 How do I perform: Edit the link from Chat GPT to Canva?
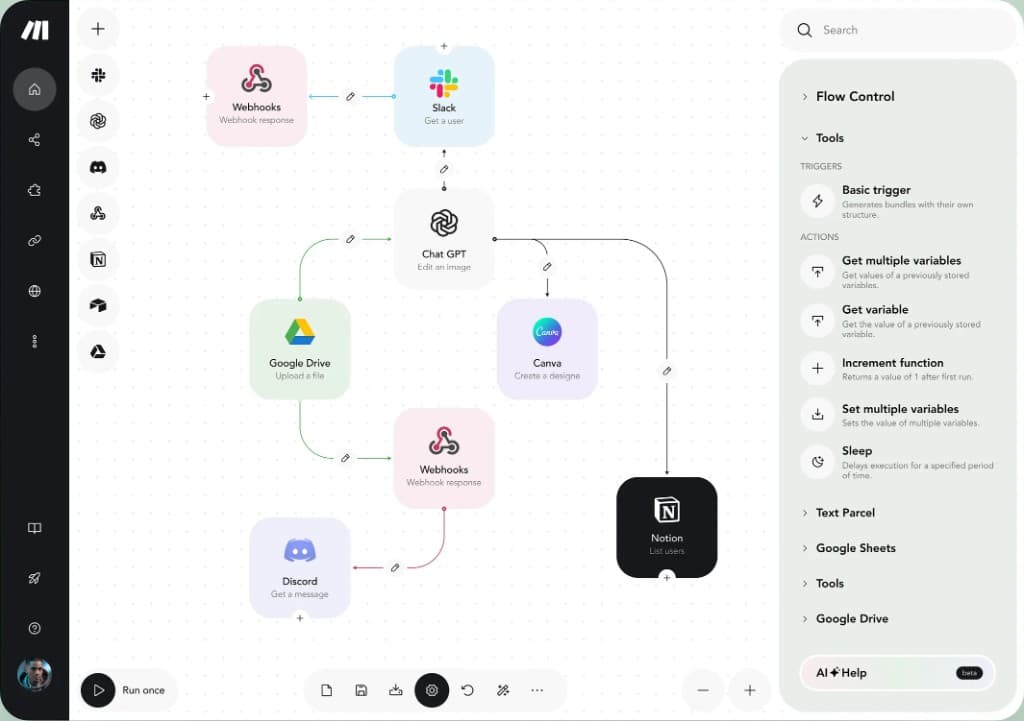[x=547, y=266]
